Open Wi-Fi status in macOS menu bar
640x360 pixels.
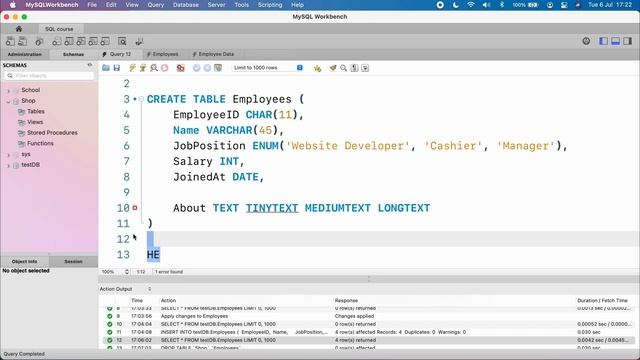click(x=471, y=5)
